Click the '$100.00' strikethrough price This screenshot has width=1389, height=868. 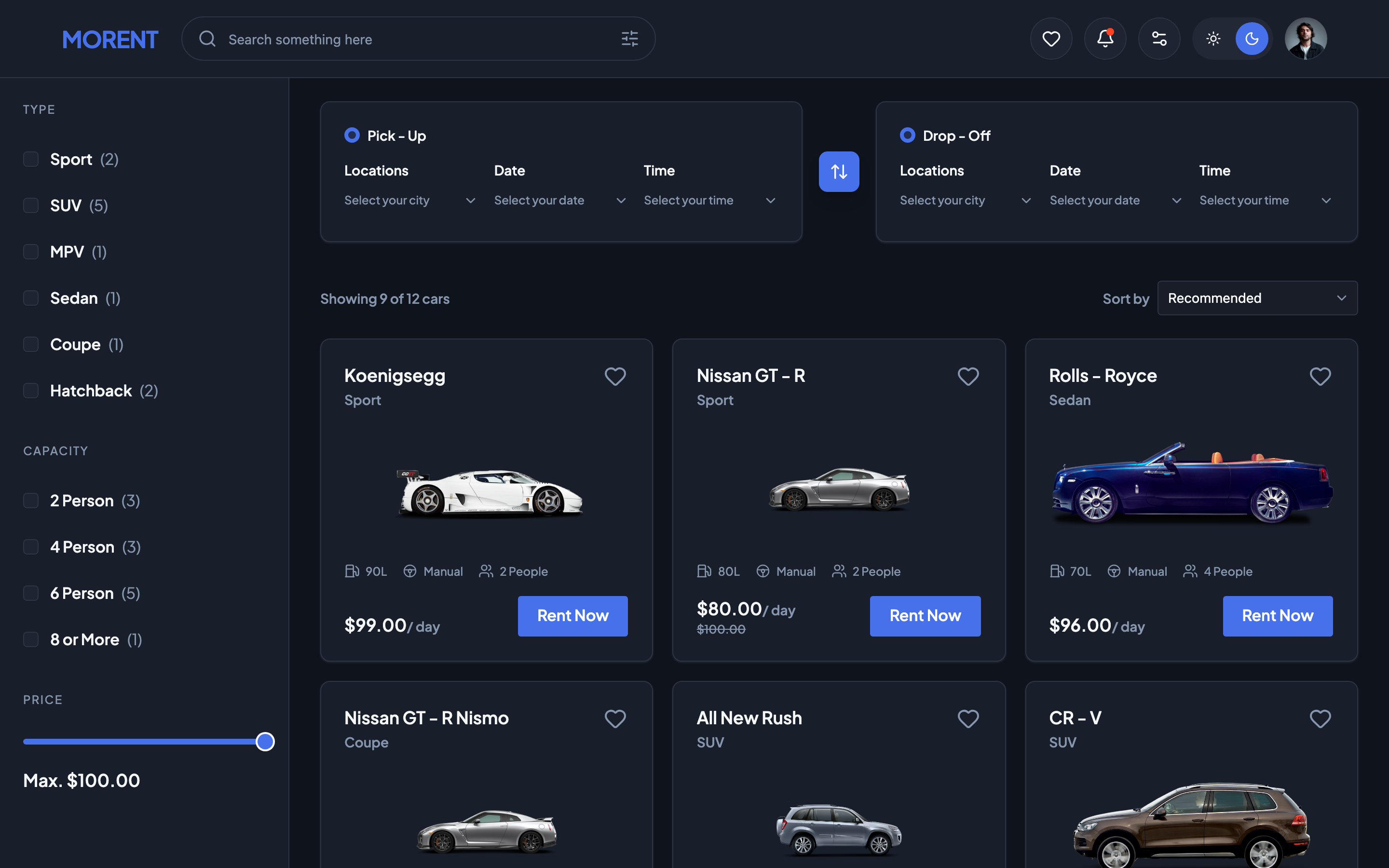[721, 629]
